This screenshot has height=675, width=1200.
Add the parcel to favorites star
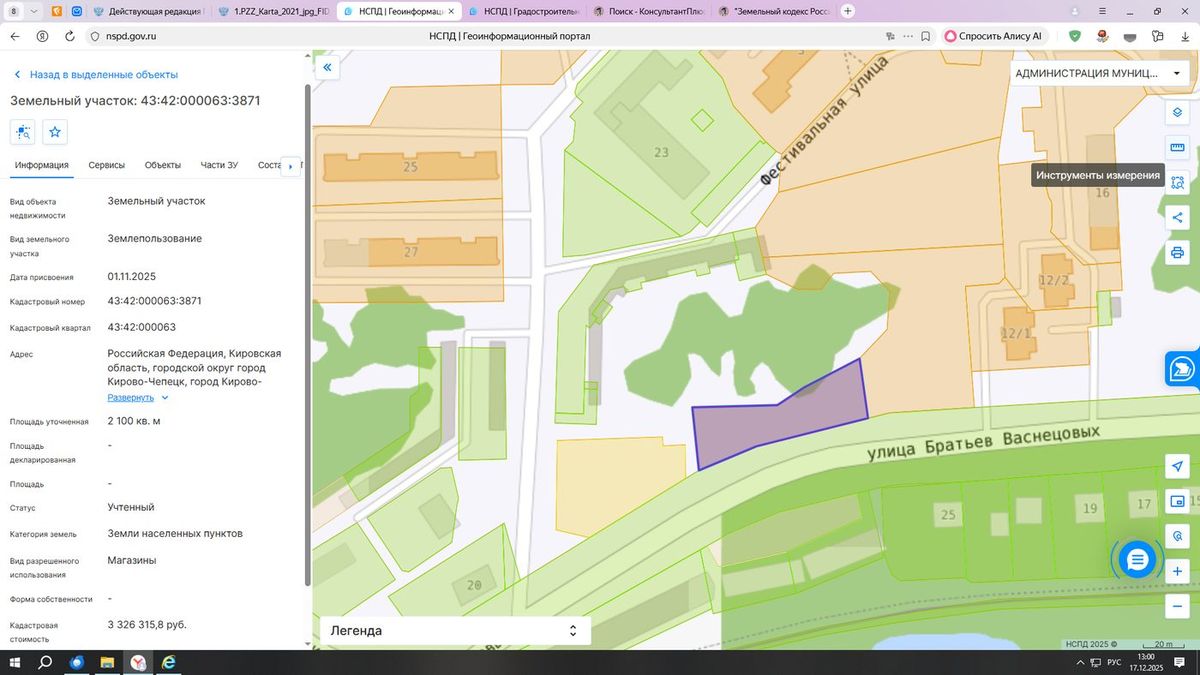[56, 131]
